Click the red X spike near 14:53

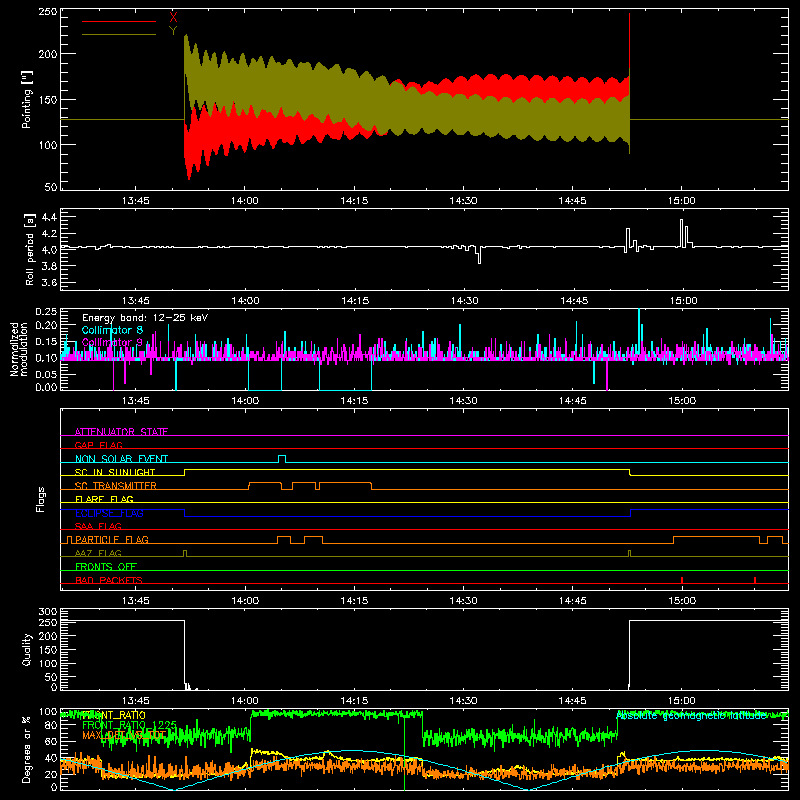[630, 41]
